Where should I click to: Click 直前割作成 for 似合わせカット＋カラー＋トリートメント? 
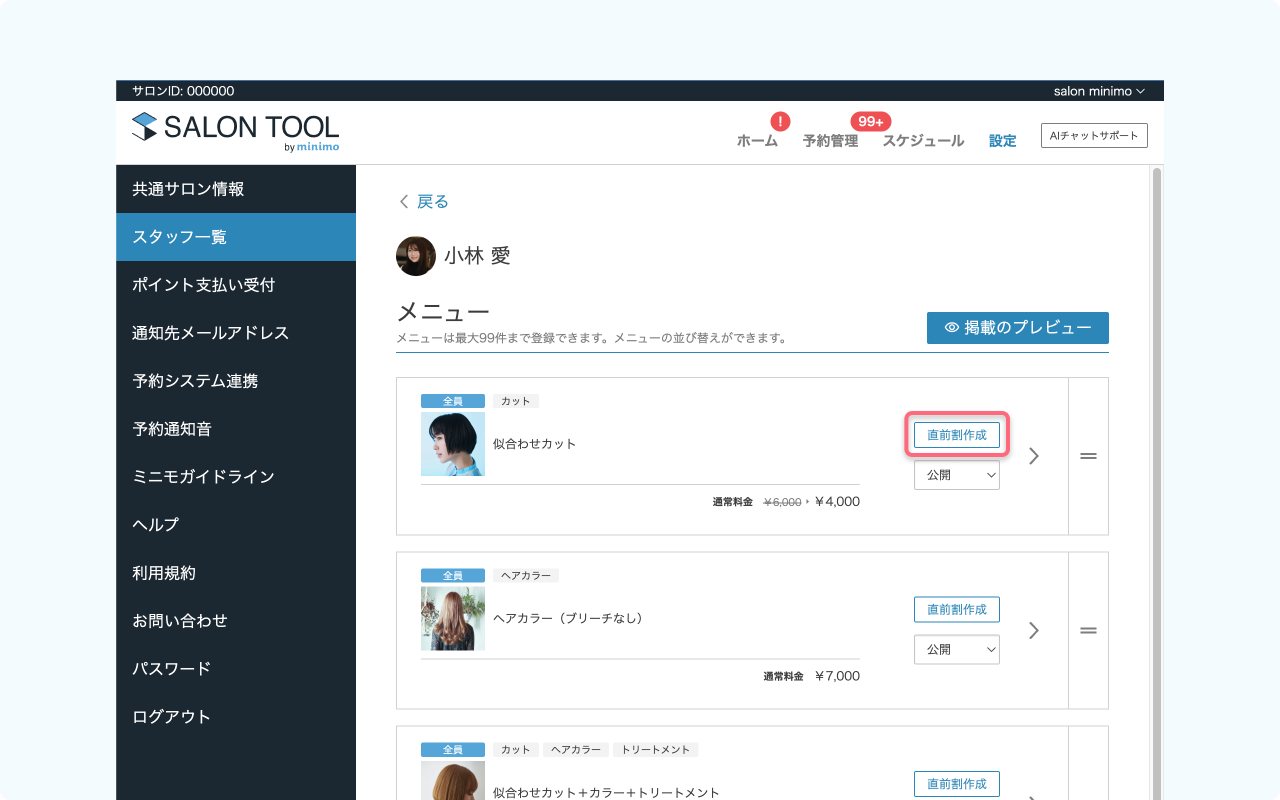click(x=957, y=784)
